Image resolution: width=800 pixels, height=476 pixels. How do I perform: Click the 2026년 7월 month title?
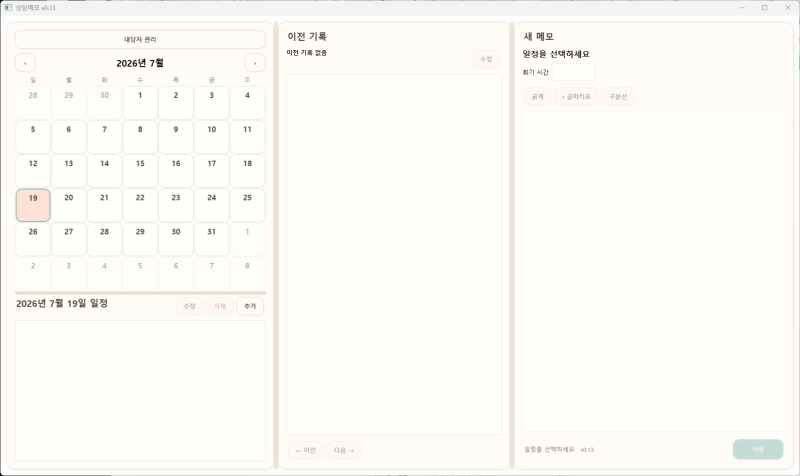click(x=140, y=63)
